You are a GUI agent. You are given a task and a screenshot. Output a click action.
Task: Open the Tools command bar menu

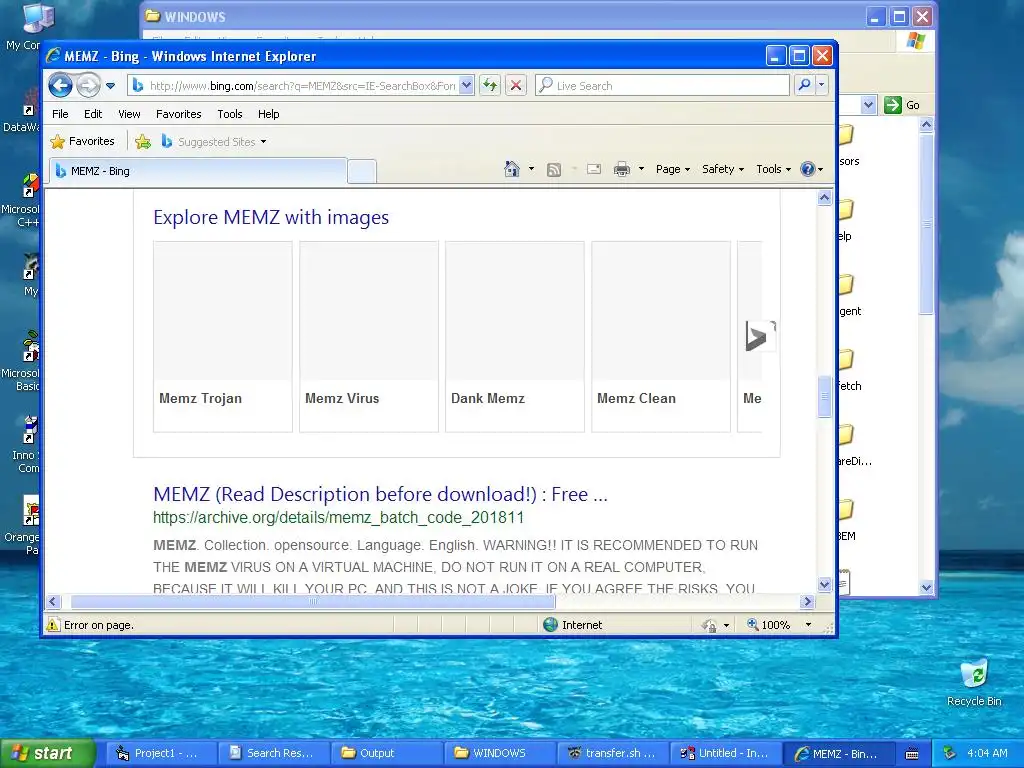pos(773,169)
